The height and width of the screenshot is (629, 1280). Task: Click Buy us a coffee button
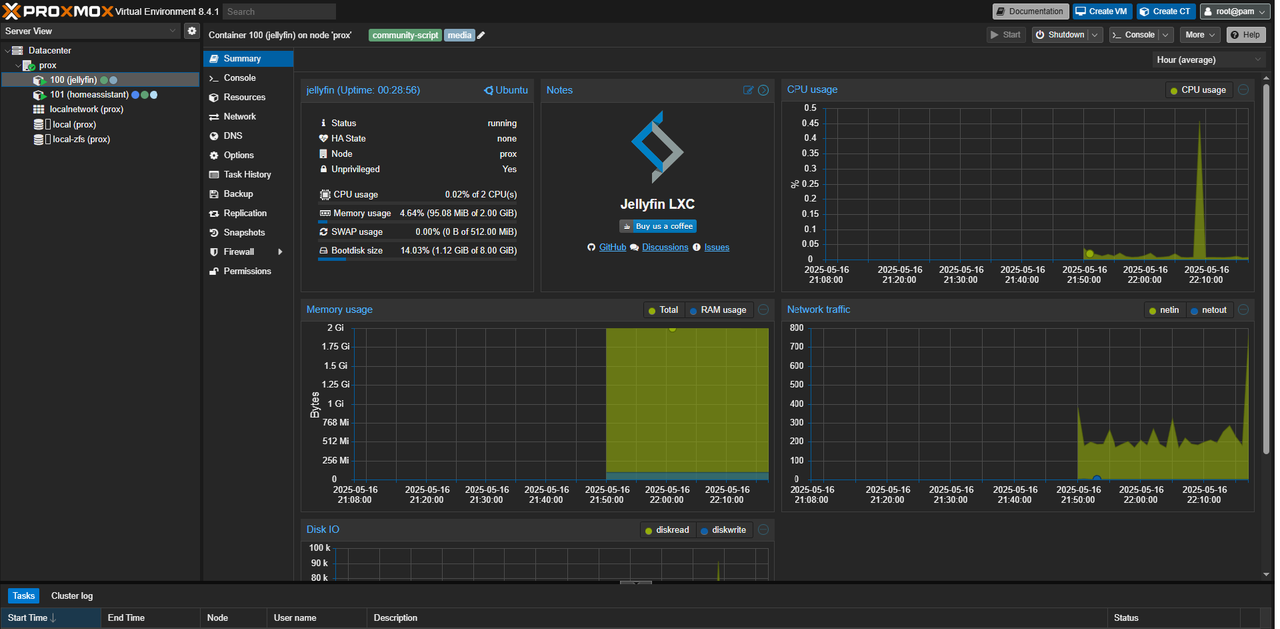(x=657, y=226)
